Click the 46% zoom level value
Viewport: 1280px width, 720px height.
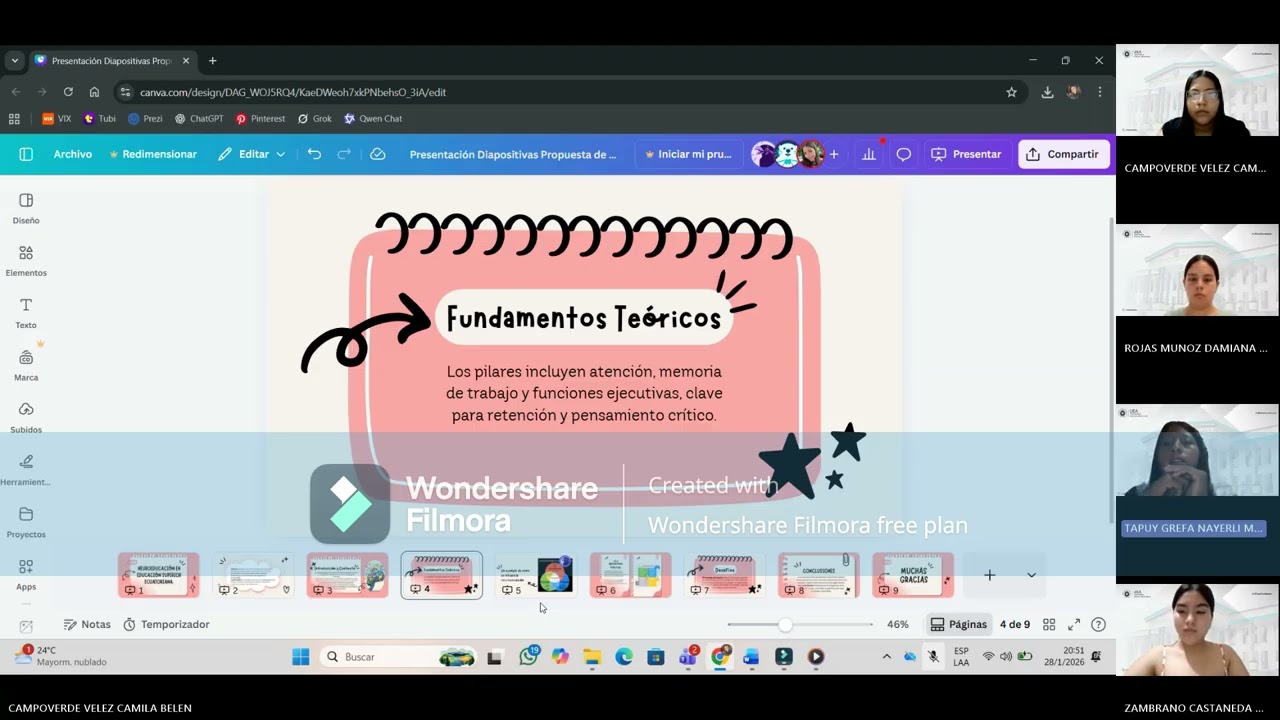pyautogui.click(x=898, y=624)
